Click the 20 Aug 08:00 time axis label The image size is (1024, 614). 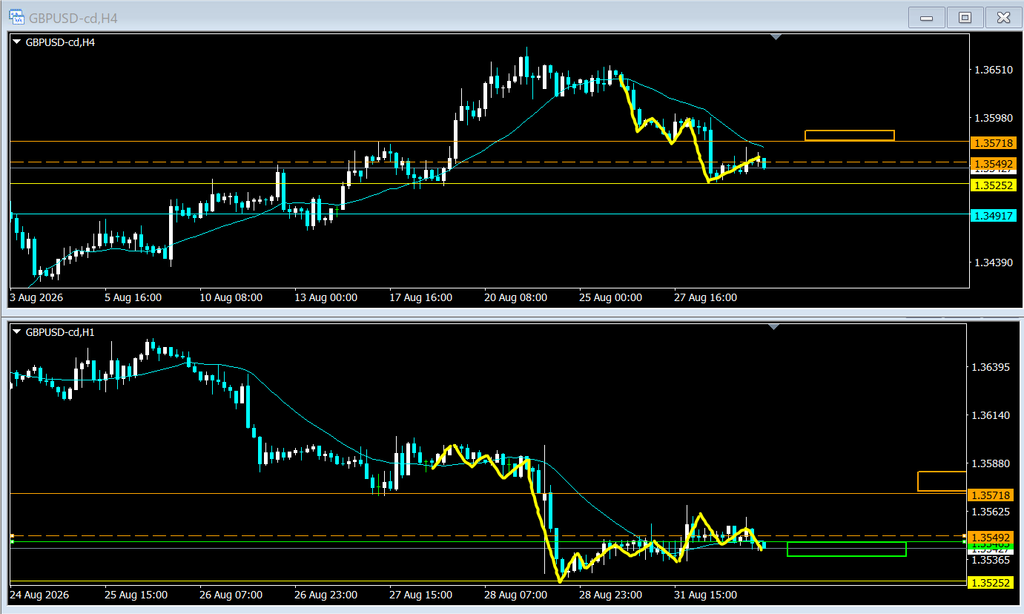[x=515, y=297]
